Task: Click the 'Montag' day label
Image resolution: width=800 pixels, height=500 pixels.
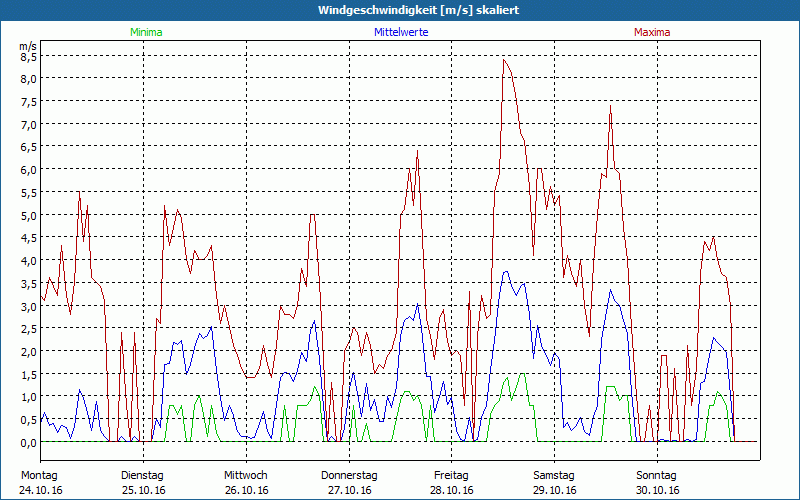Action: tap(39, 476)
